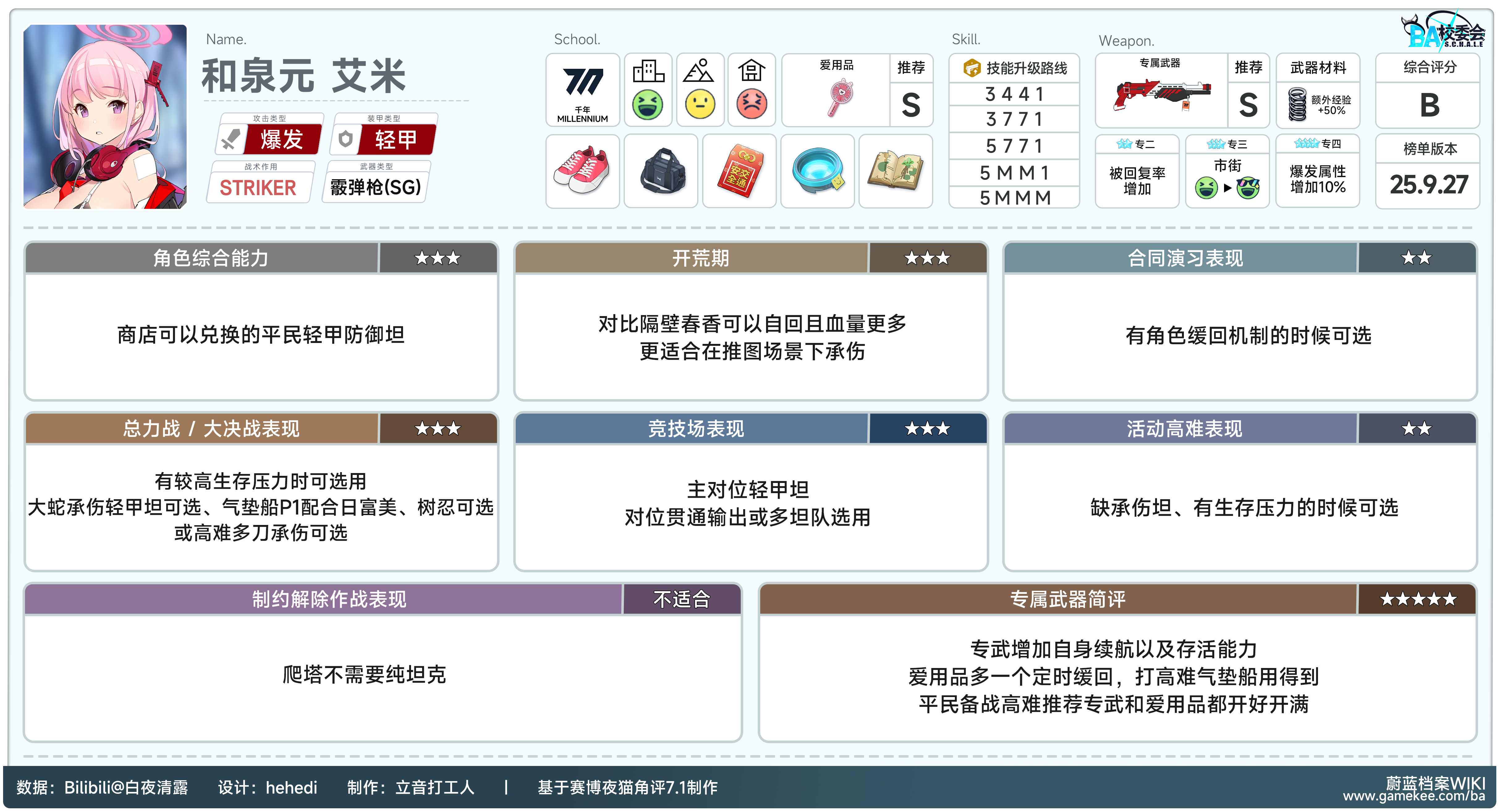Click the STRIKER tactical role label
Viewport: 1500px width, 812px height.
[x=258, y=188]
